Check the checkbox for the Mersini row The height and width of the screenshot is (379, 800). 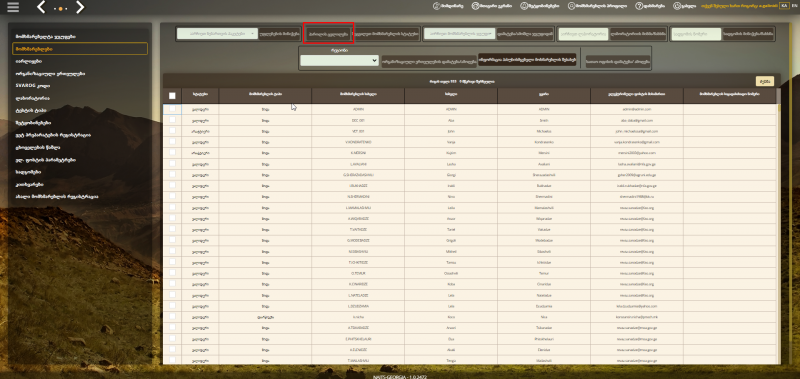tap(172, 153)
